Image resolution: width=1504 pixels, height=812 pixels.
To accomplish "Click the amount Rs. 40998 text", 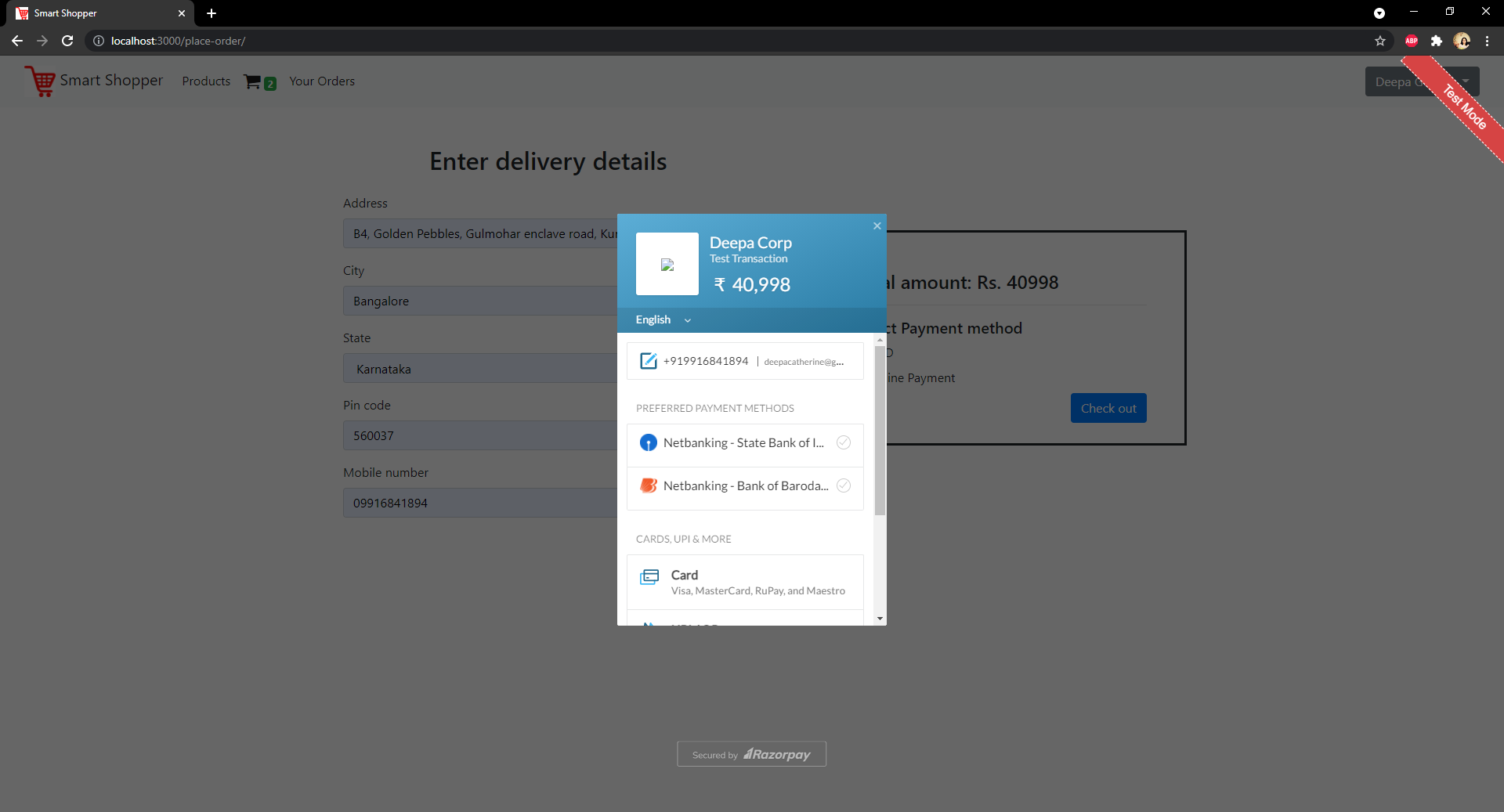I will [1018, 283].
